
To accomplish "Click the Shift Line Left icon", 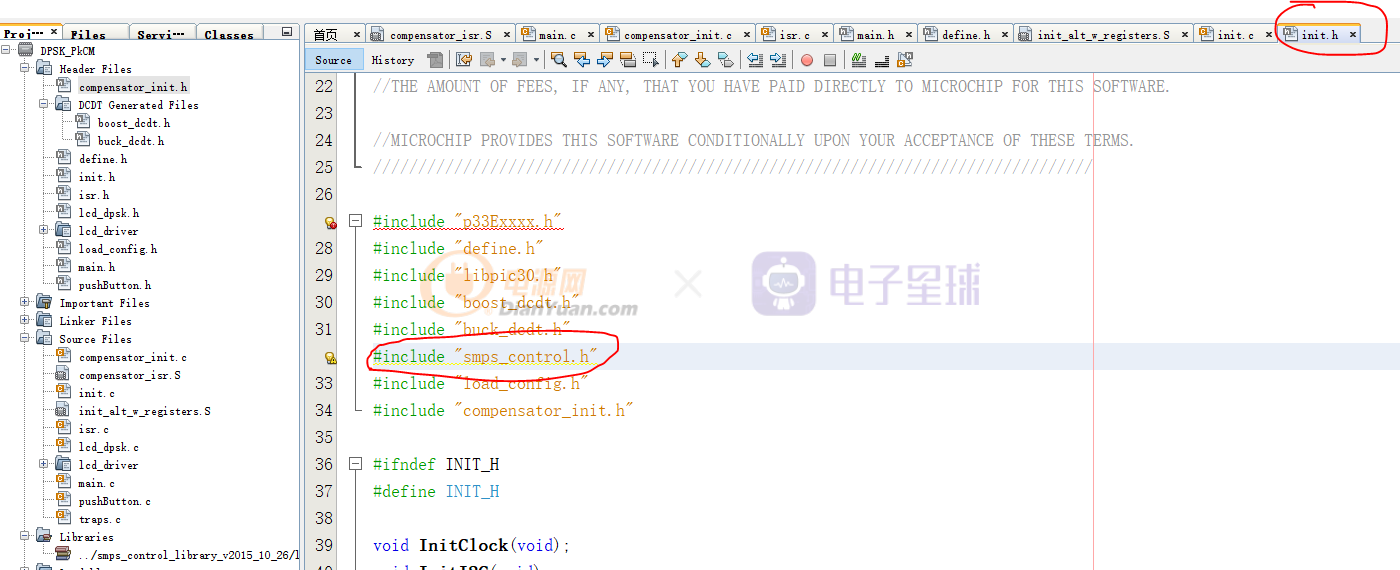I will [755, 60].
